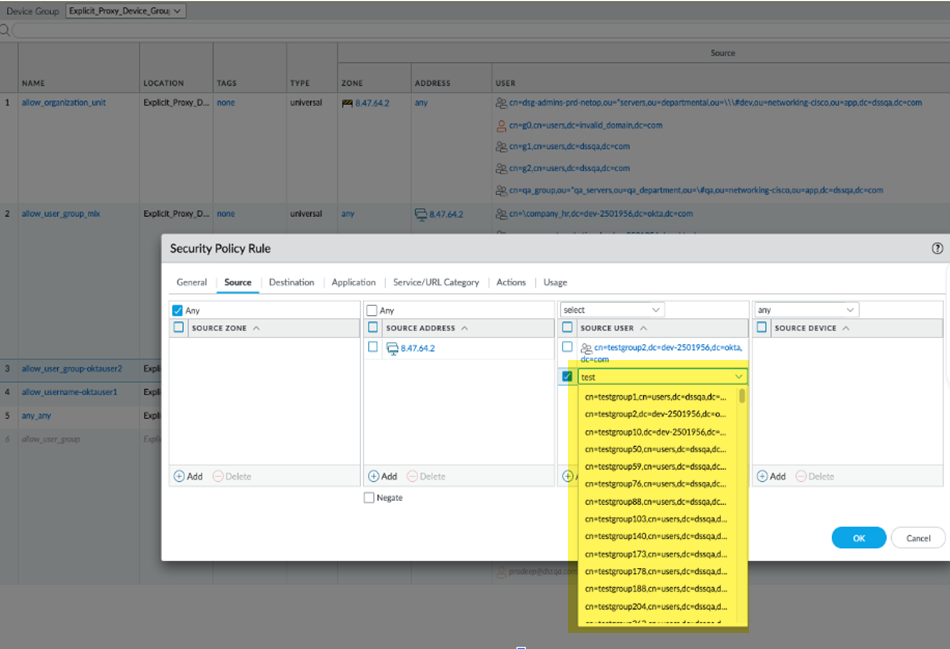Click the sort arrow next to Source User header

[642, 328]
